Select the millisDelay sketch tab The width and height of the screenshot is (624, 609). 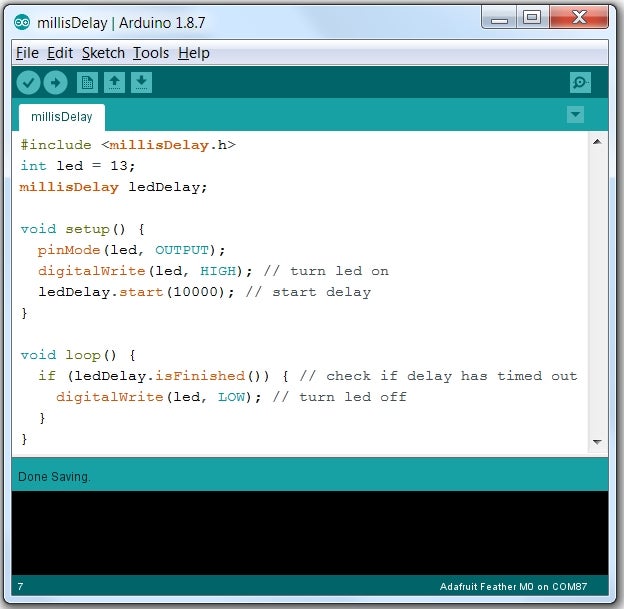(x=62, y=117)
